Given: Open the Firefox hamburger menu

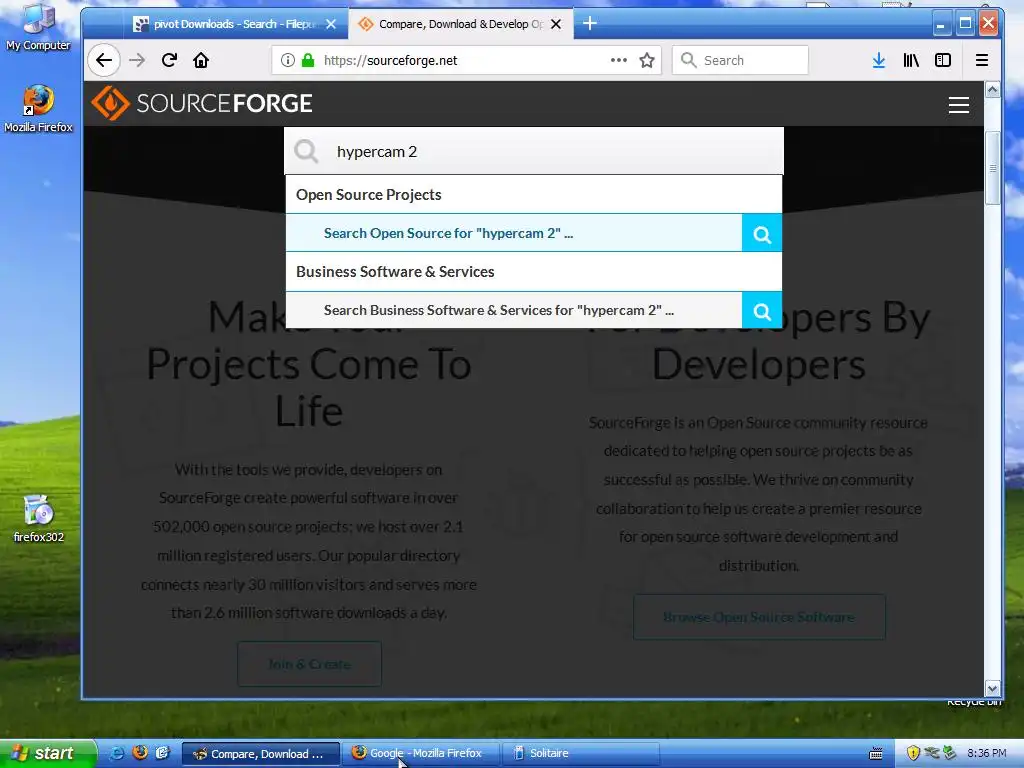Looking at the screenshot, I should click(982, 61).
